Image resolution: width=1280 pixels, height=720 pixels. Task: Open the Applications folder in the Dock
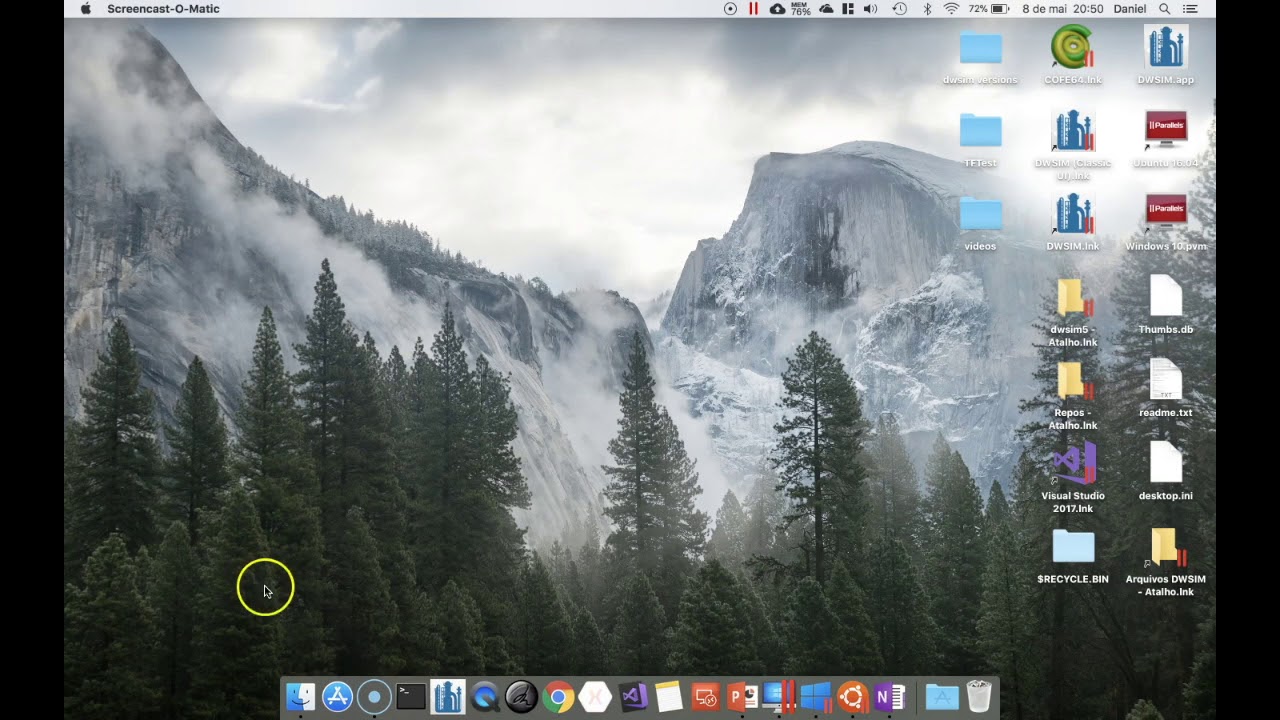[x=941, y=697]
